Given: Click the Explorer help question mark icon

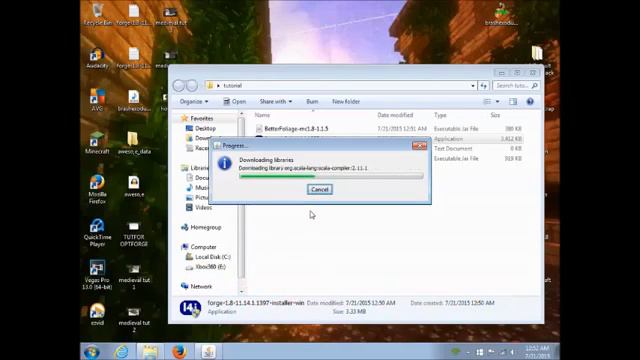Looking at the screenshot, I should coord(530,102).
